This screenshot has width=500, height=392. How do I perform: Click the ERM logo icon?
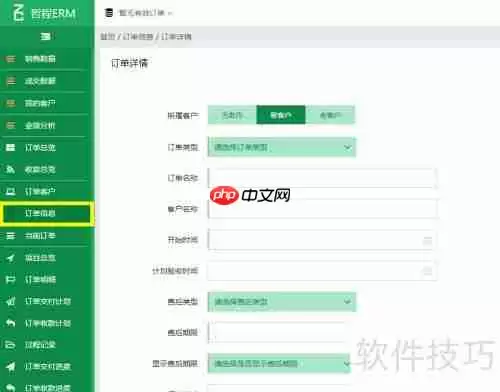click(x=19, y=13)
